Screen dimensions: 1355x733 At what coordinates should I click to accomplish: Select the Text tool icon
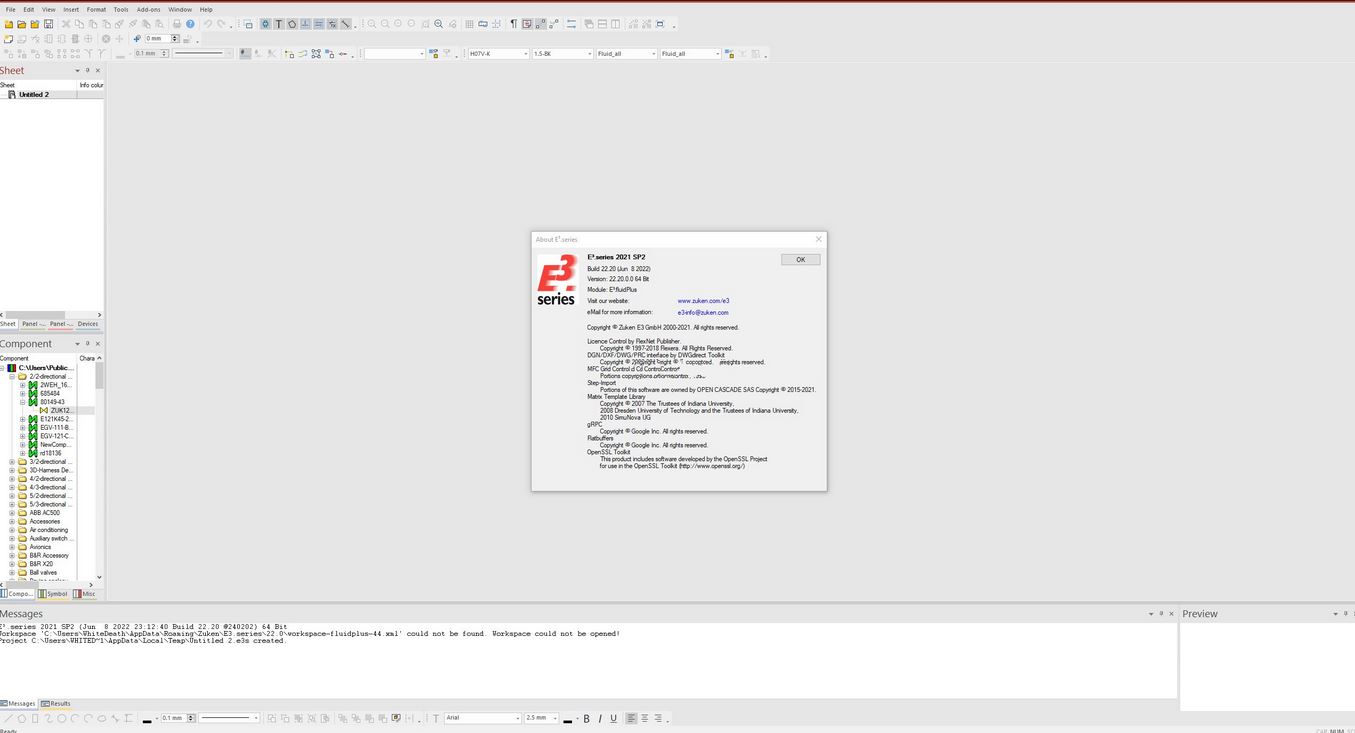[278, 24]
